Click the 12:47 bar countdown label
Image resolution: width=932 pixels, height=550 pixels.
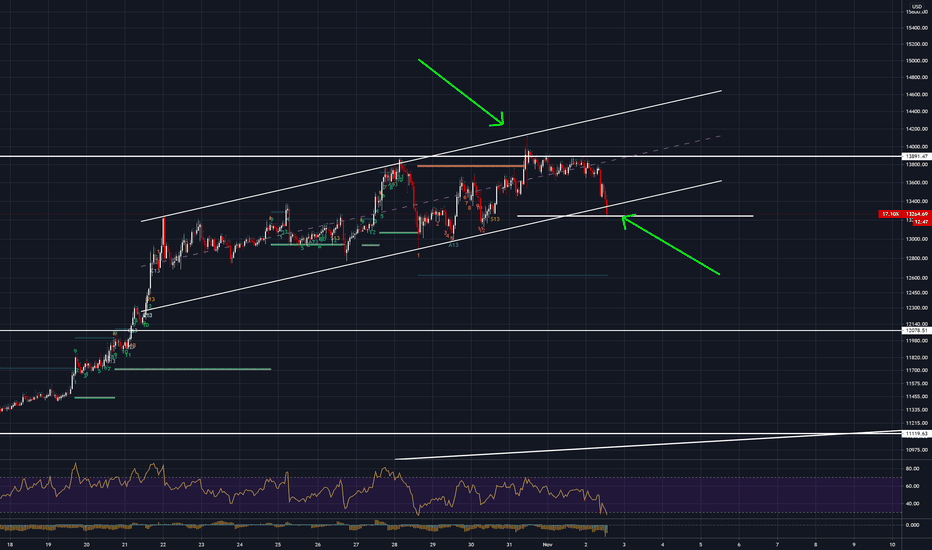click(922, 222)
